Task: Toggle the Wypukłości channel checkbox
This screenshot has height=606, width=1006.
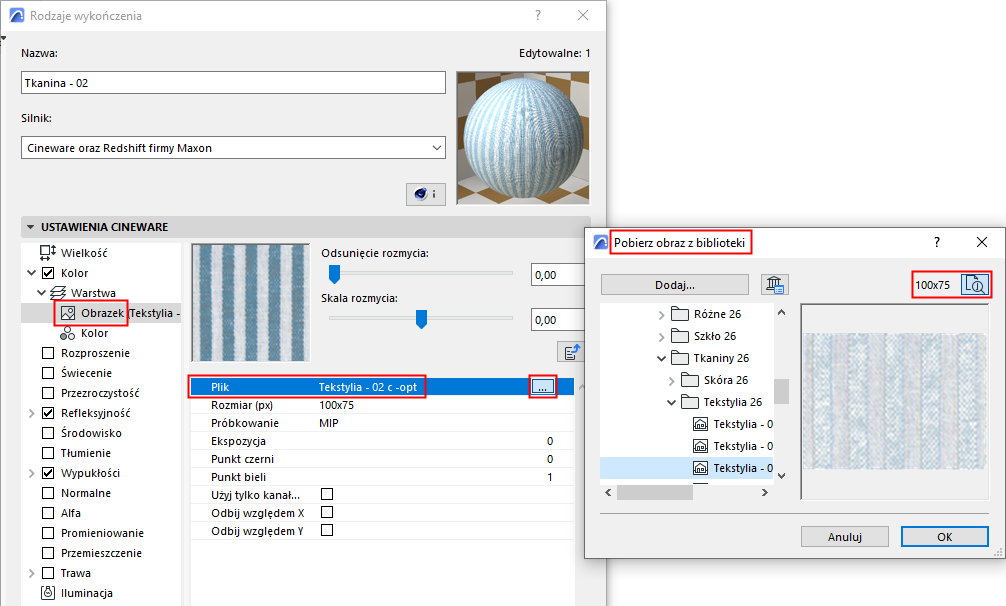Action: click(47, 473)
